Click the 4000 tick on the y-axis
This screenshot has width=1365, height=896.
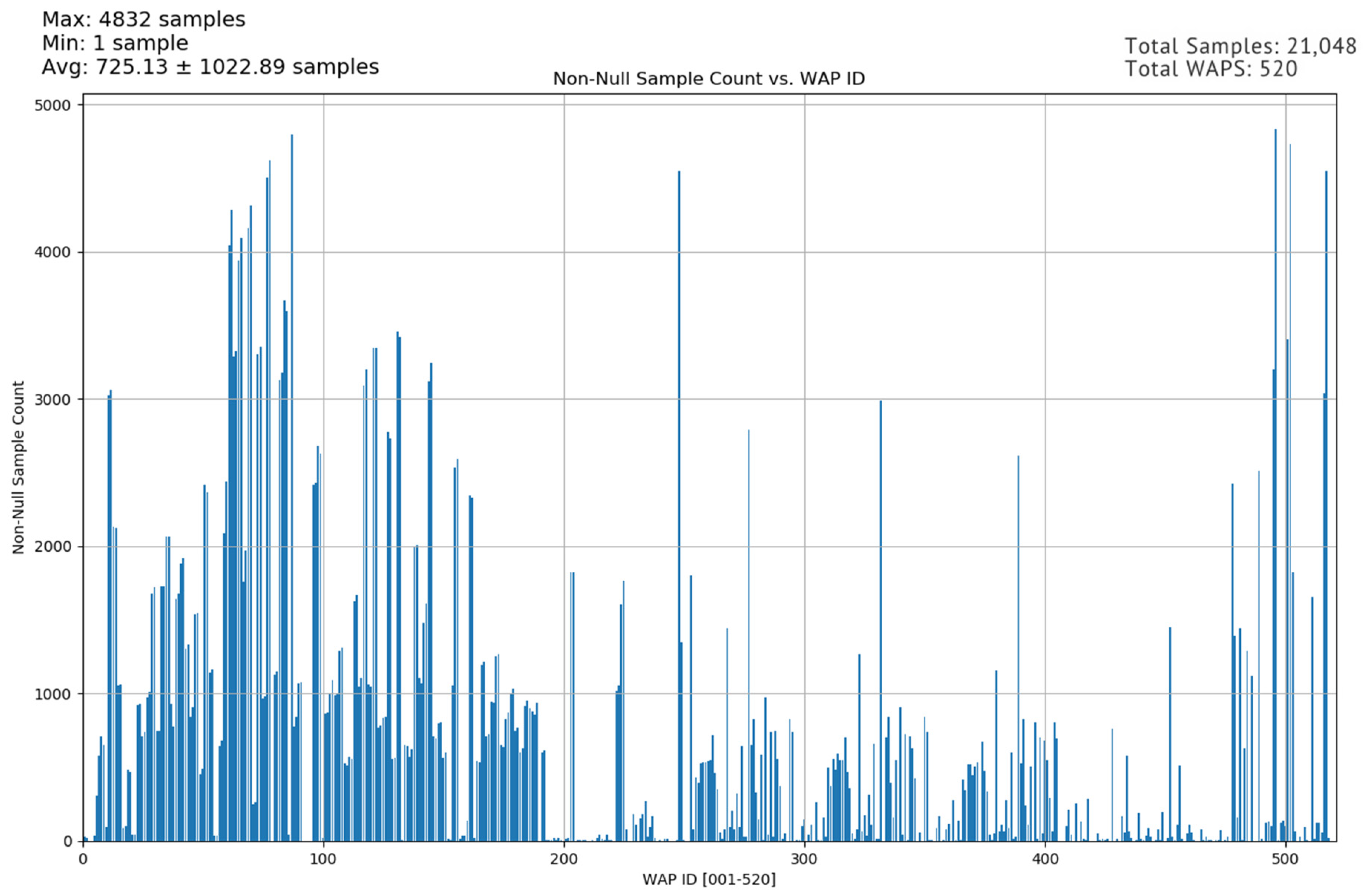[x=52, y=252]
